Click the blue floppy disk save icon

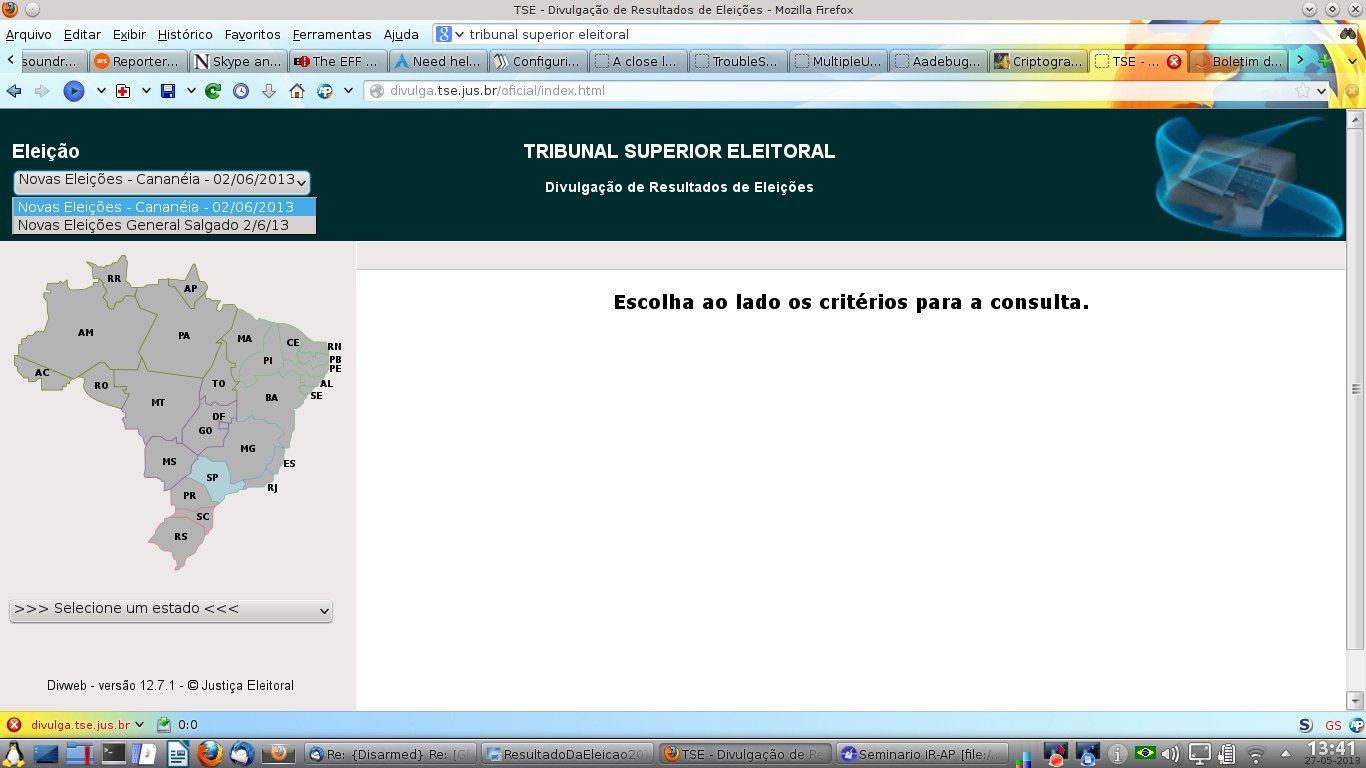point(168,91)
